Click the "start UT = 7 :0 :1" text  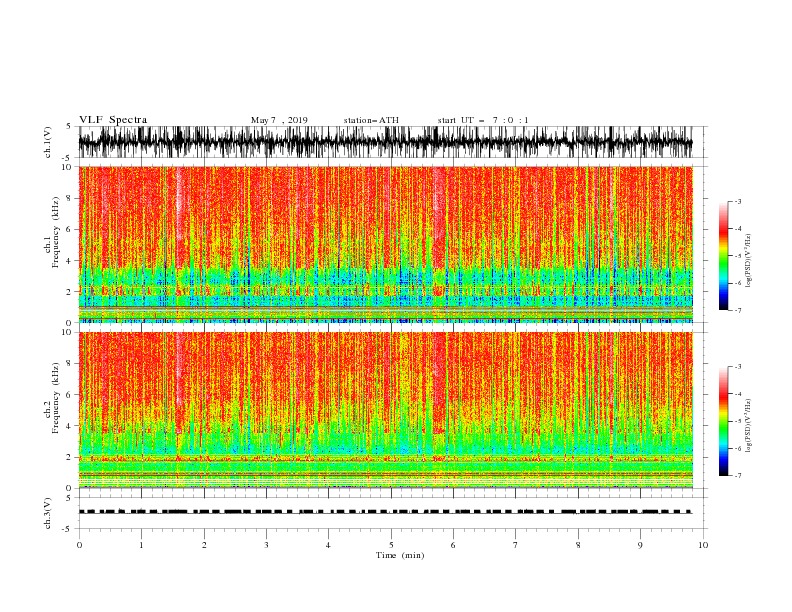[483, 120]
